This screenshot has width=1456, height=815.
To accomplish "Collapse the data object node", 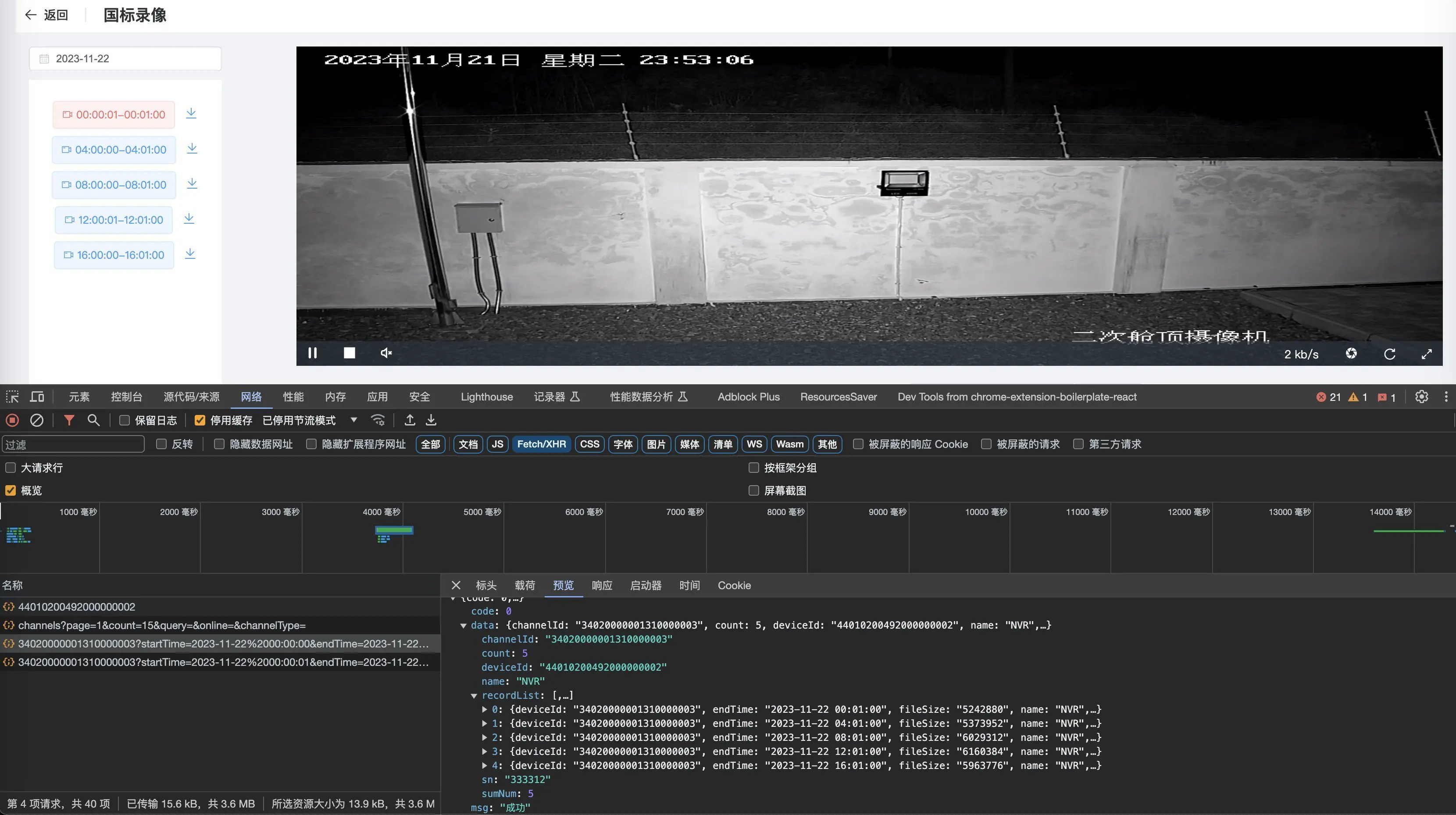I will point(464,626).
